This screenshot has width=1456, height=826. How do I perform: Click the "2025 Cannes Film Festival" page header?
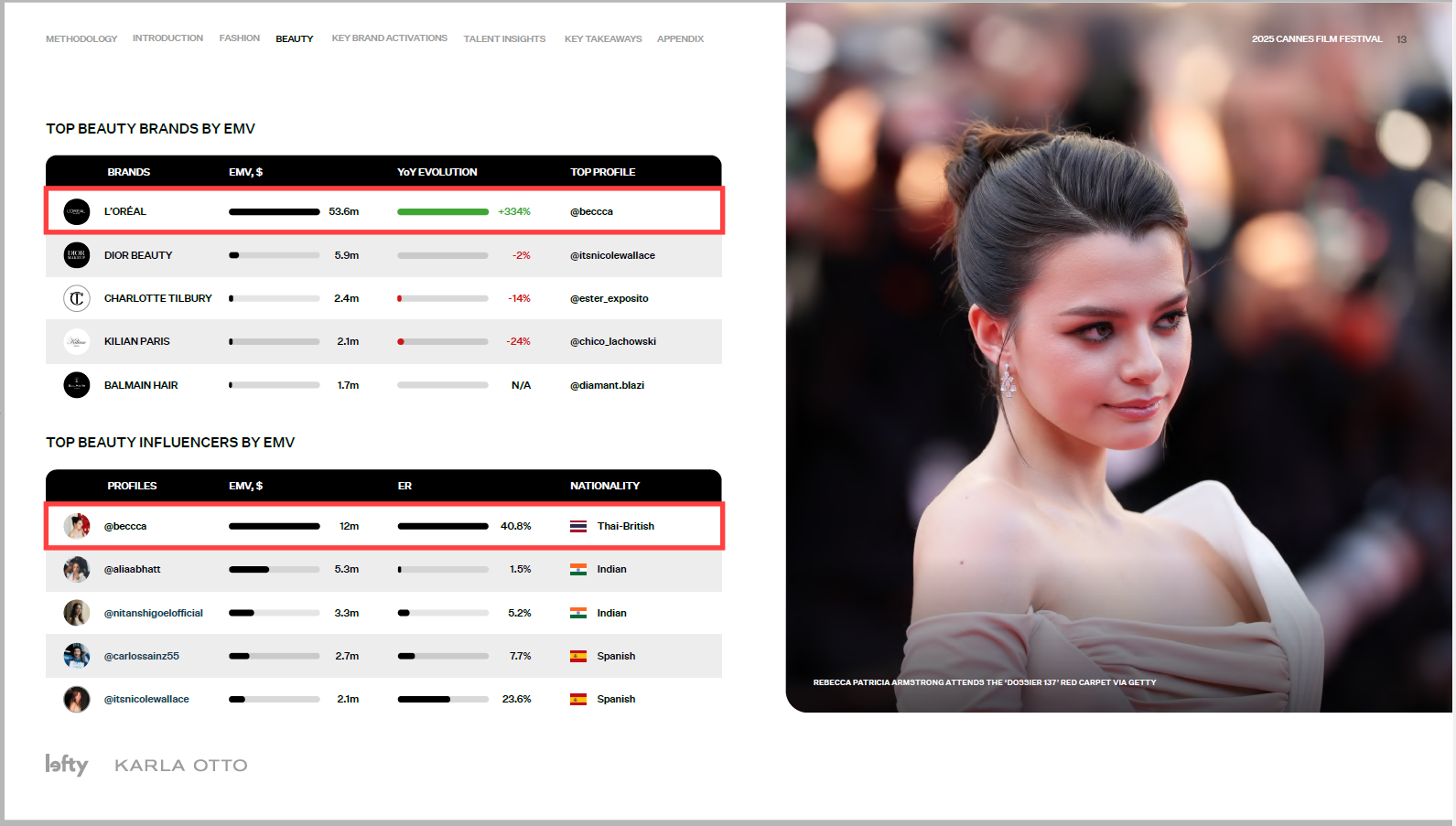1317,39
